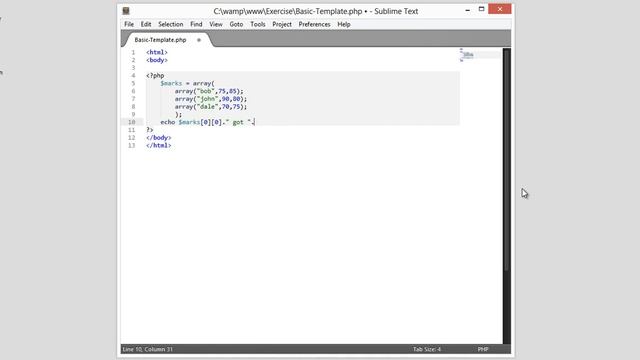
Task: Click line number 5 in the gutter
Action: tap(133, 83)
